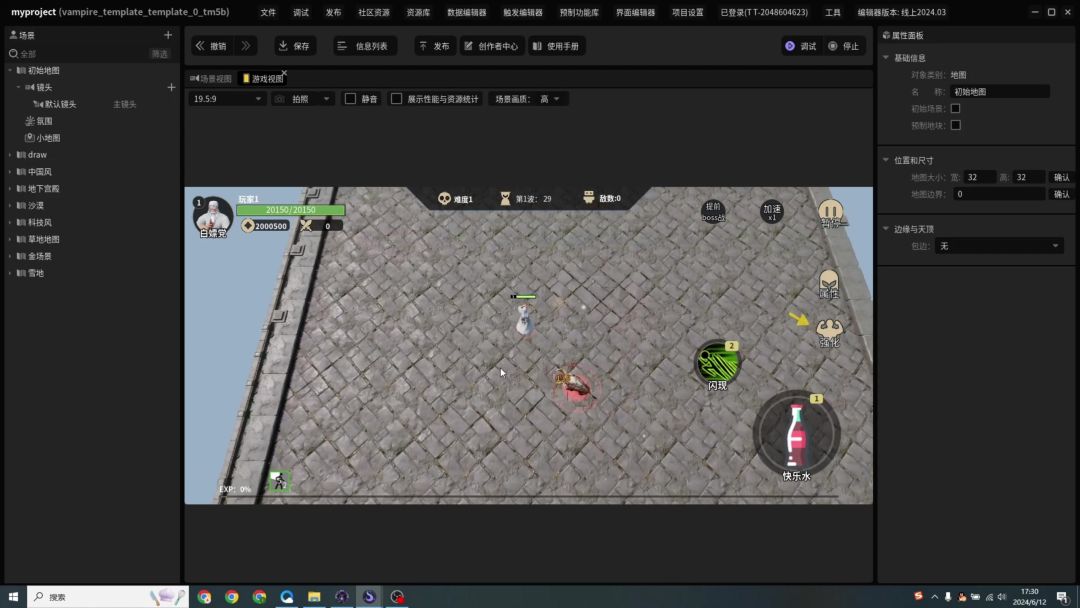Check the 初始场景 checkbox
This screenshot has width=1080, height=608.
tap(955, 108)
